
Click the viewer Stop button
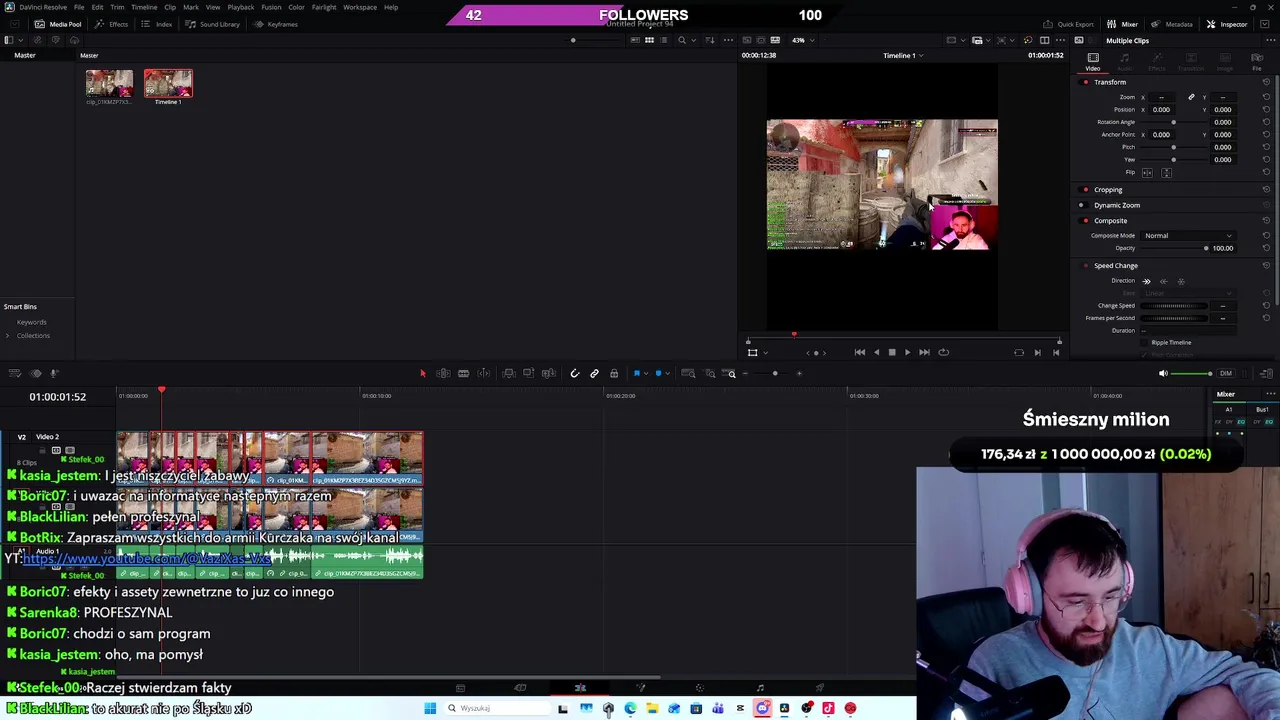pyautogui.click(x=892, y=352)
